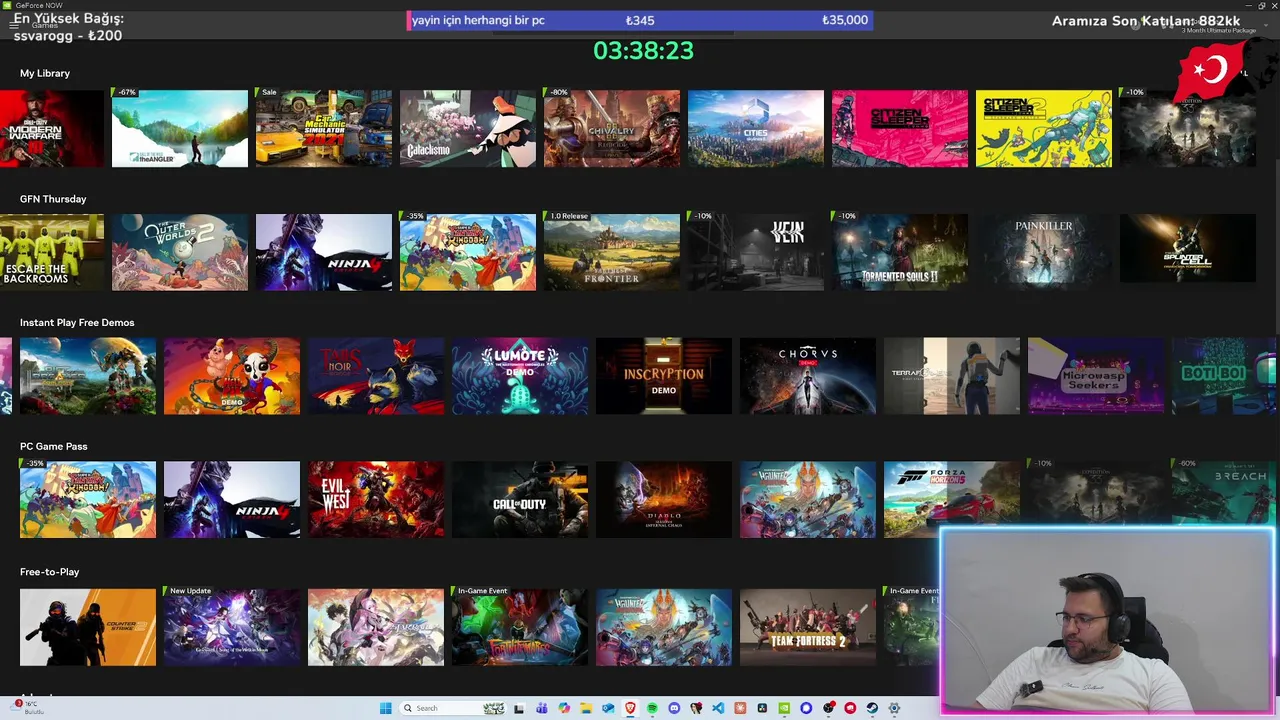1280x720 pixels.
Task: Open the GFN Thursday section heading
Action: pos(53,199)
